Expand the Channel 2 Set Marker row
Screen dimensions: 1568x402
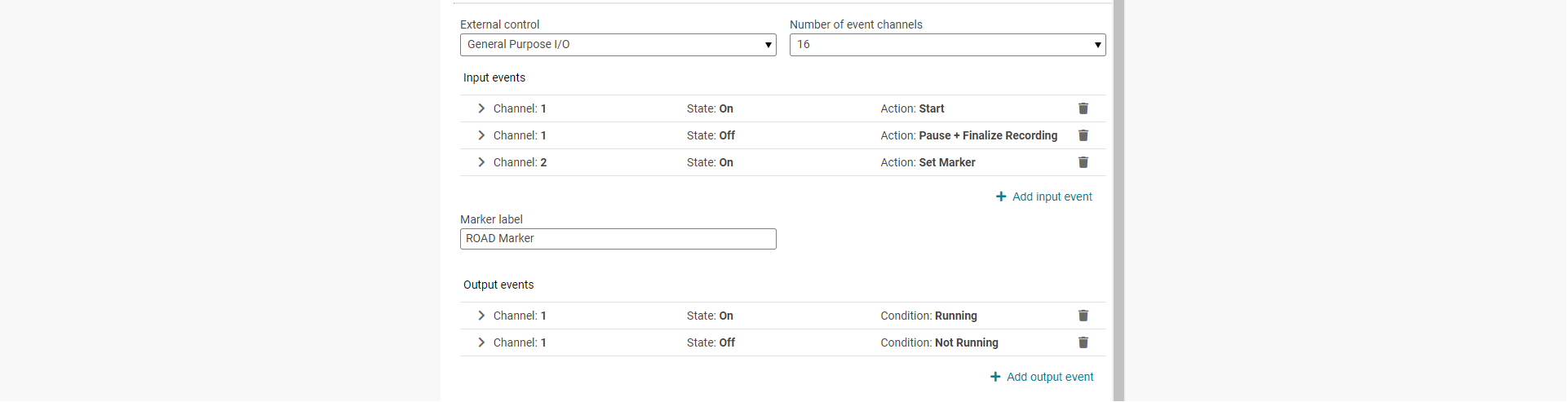(x=481, y=162)
